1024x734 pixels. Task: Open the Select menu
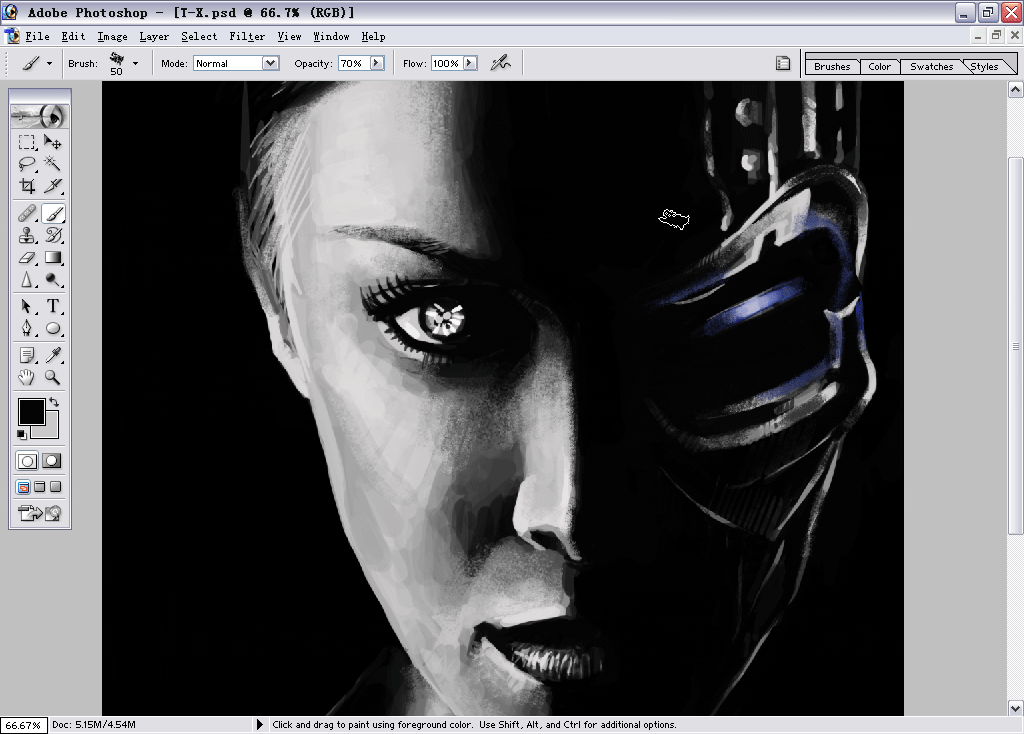point(199,37)
